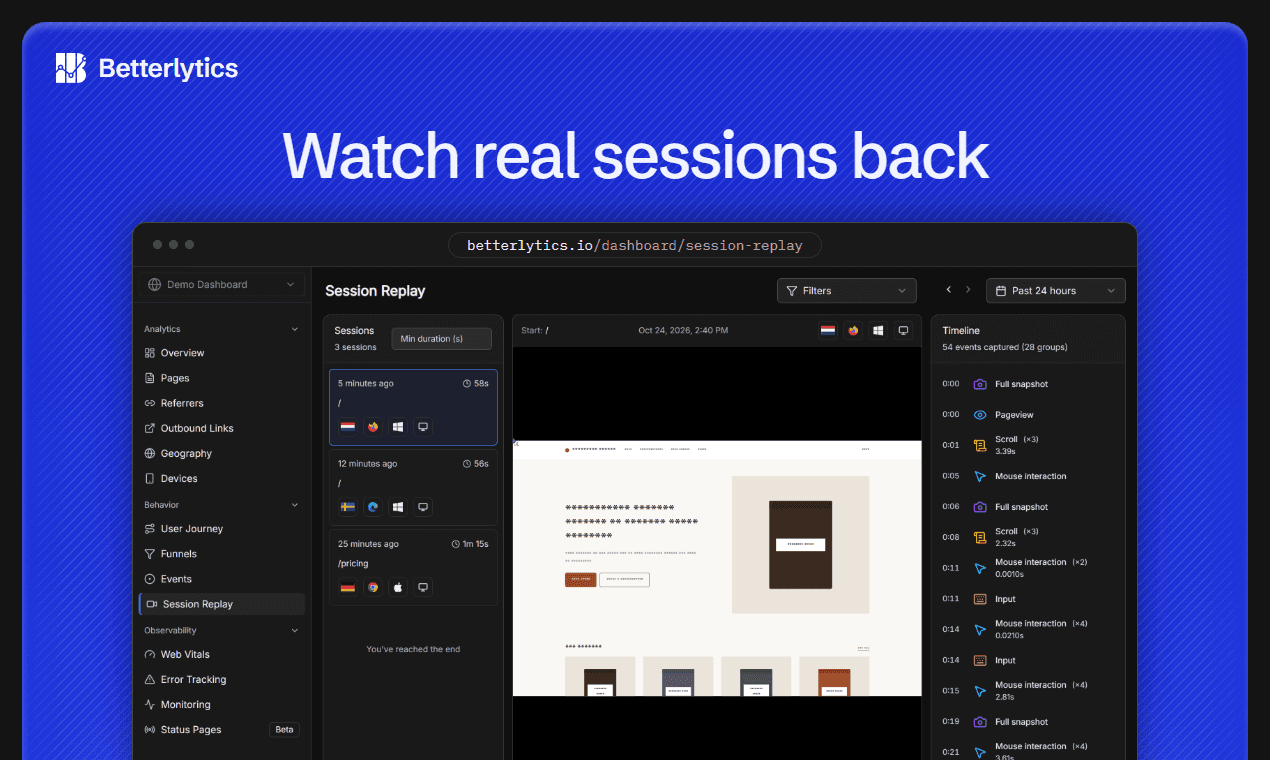The image size is (1270, 760).
Task: Jump to 0:05 Mouse interaction event
Action: point(1028,476)
